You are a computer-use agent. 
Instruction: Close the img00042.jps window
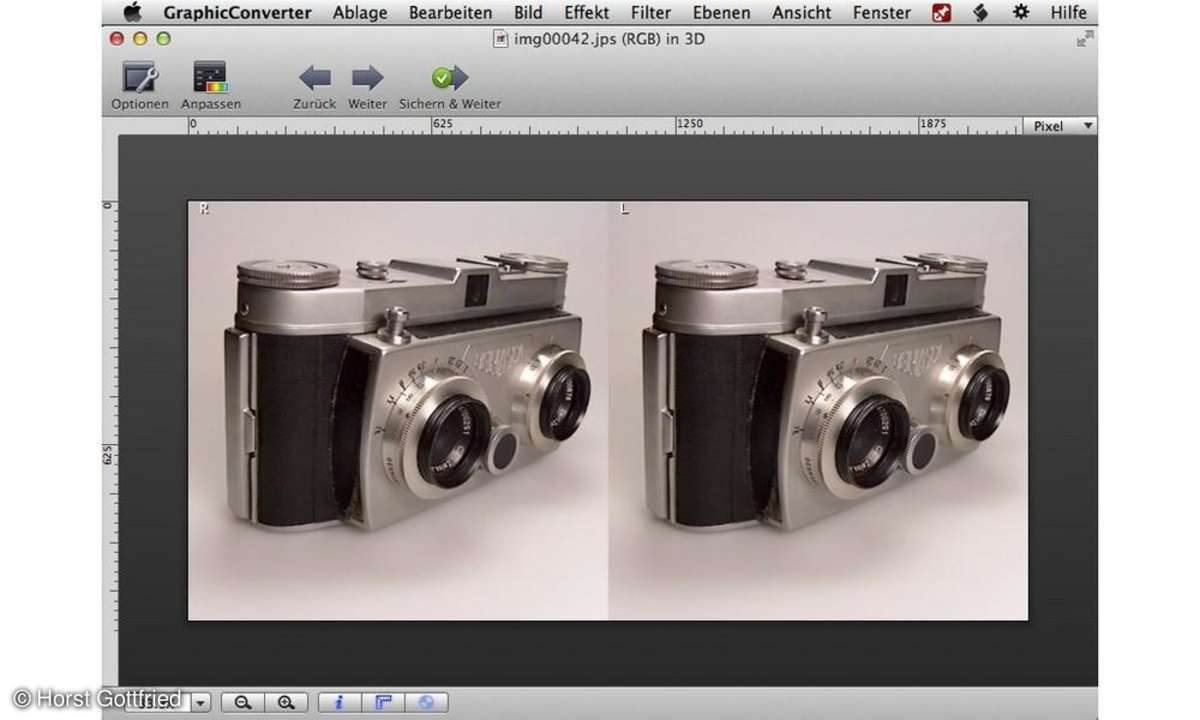pyautogui.click(x=117, y=39)
